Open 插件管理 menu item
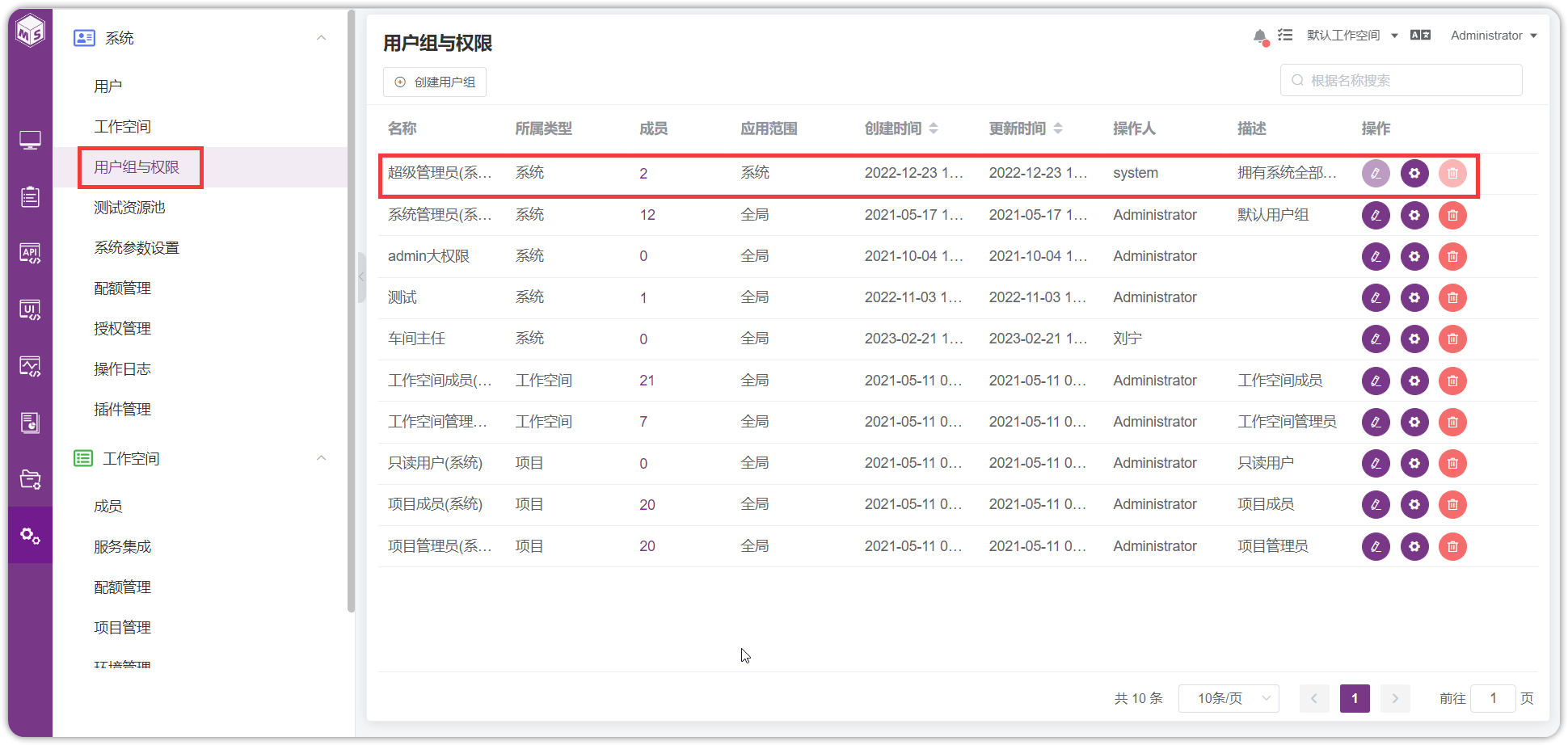1568x745 pixels. [x=123, y=410]
